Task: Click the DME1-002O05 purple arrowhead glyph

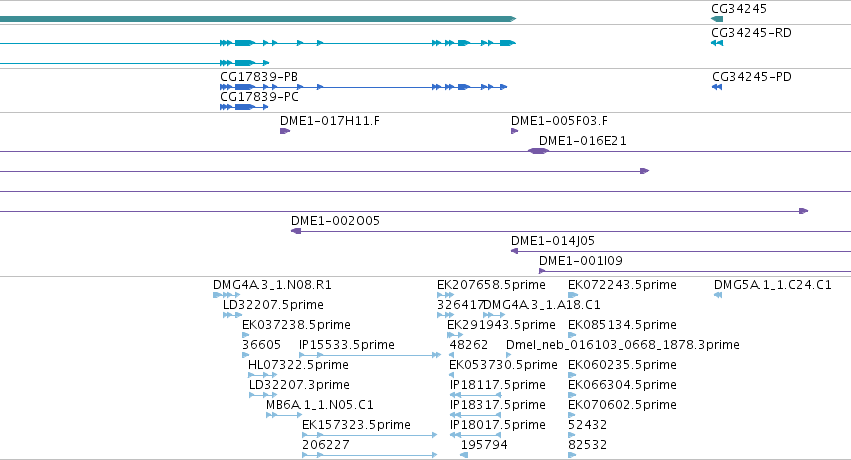Action: 296,231
